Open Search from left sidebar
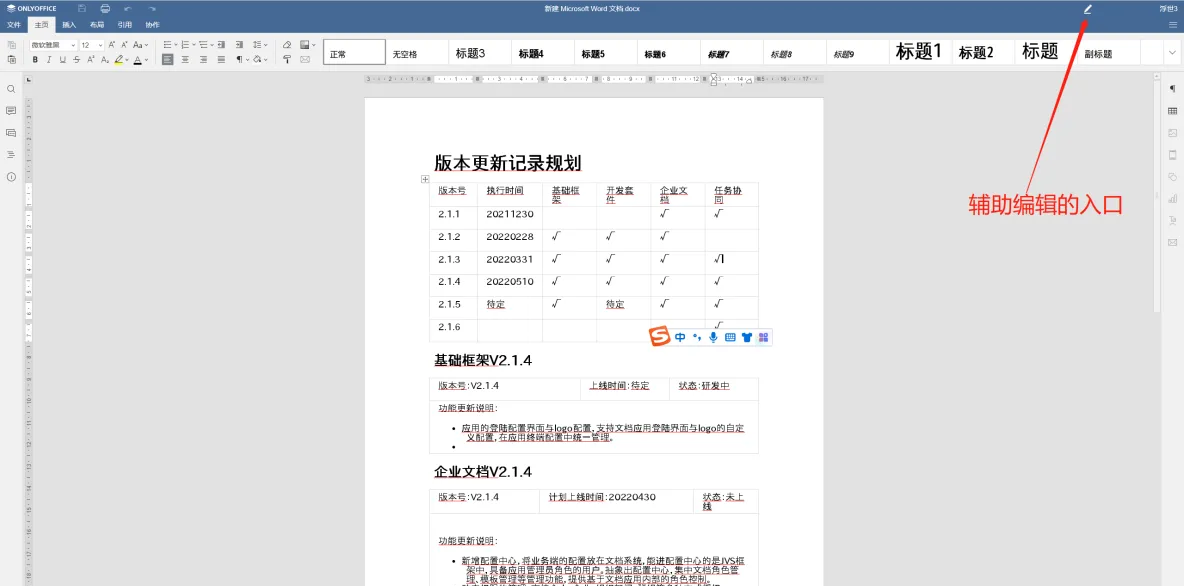1184x586 pixels. click(x=11, y=88)
